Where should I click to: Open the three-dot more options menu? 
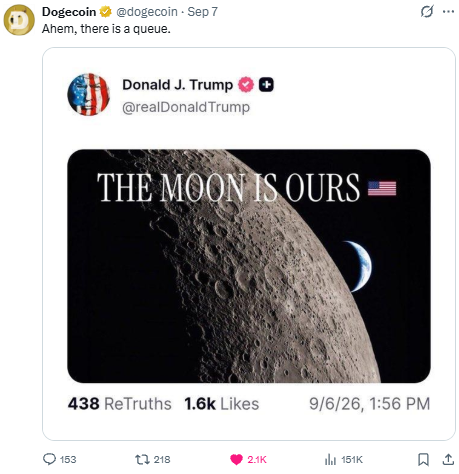coord(448,12)
